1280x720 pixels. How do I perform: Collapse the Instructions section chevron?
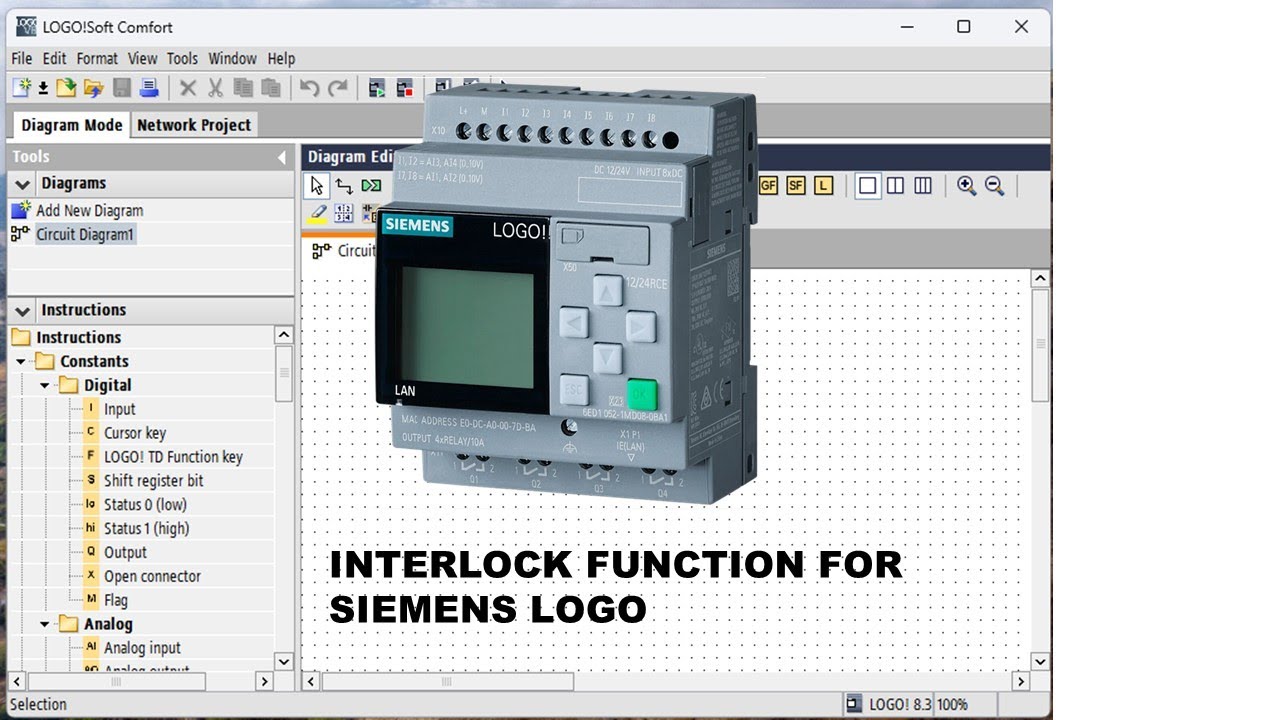(22, 311)
